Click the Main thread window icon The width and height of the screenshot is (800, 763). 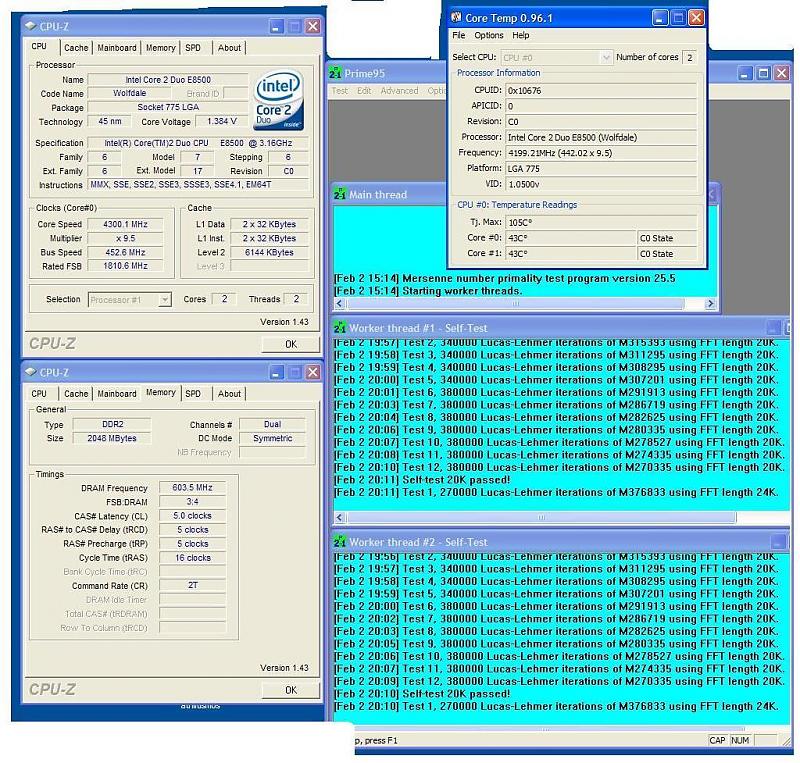(340, 194)
